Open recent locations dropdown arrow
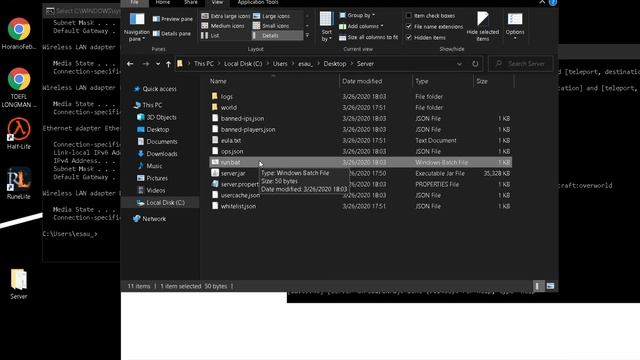 (x=158, y=64)
